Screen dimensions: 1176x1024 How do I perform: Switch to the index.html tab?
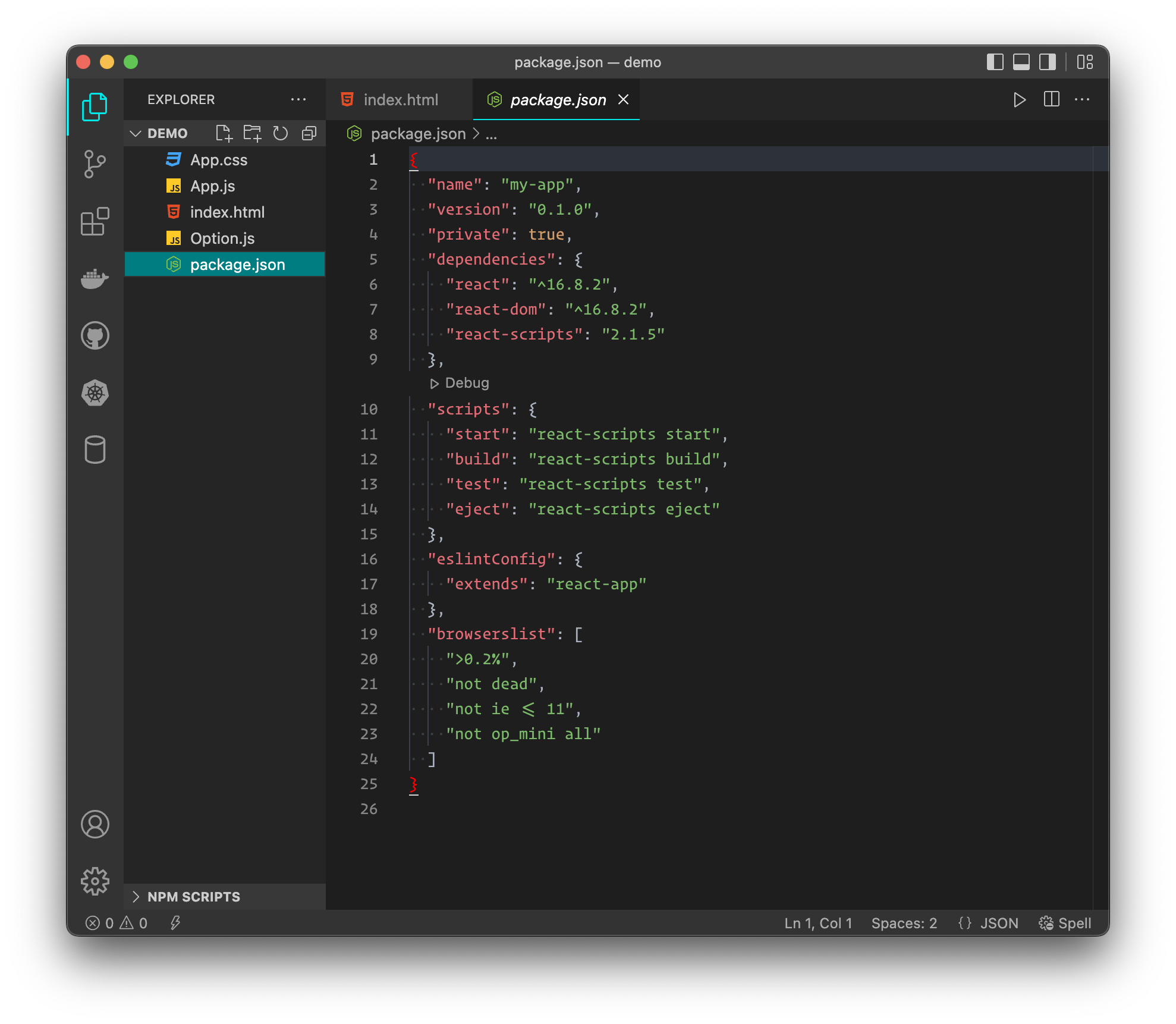[400, 99]
